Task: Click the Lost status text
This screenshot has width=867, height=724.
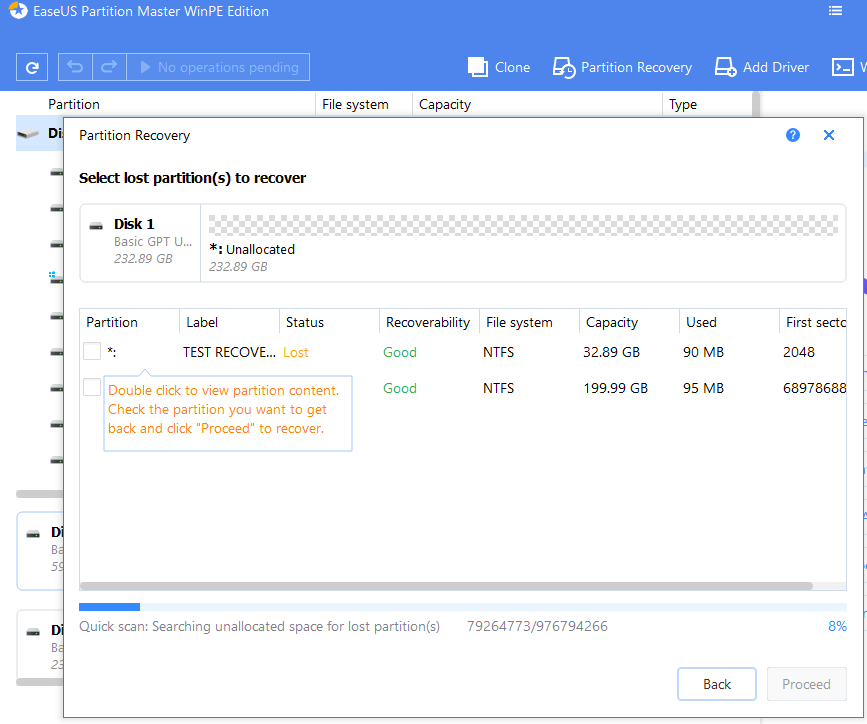Action: click(296, 352)
